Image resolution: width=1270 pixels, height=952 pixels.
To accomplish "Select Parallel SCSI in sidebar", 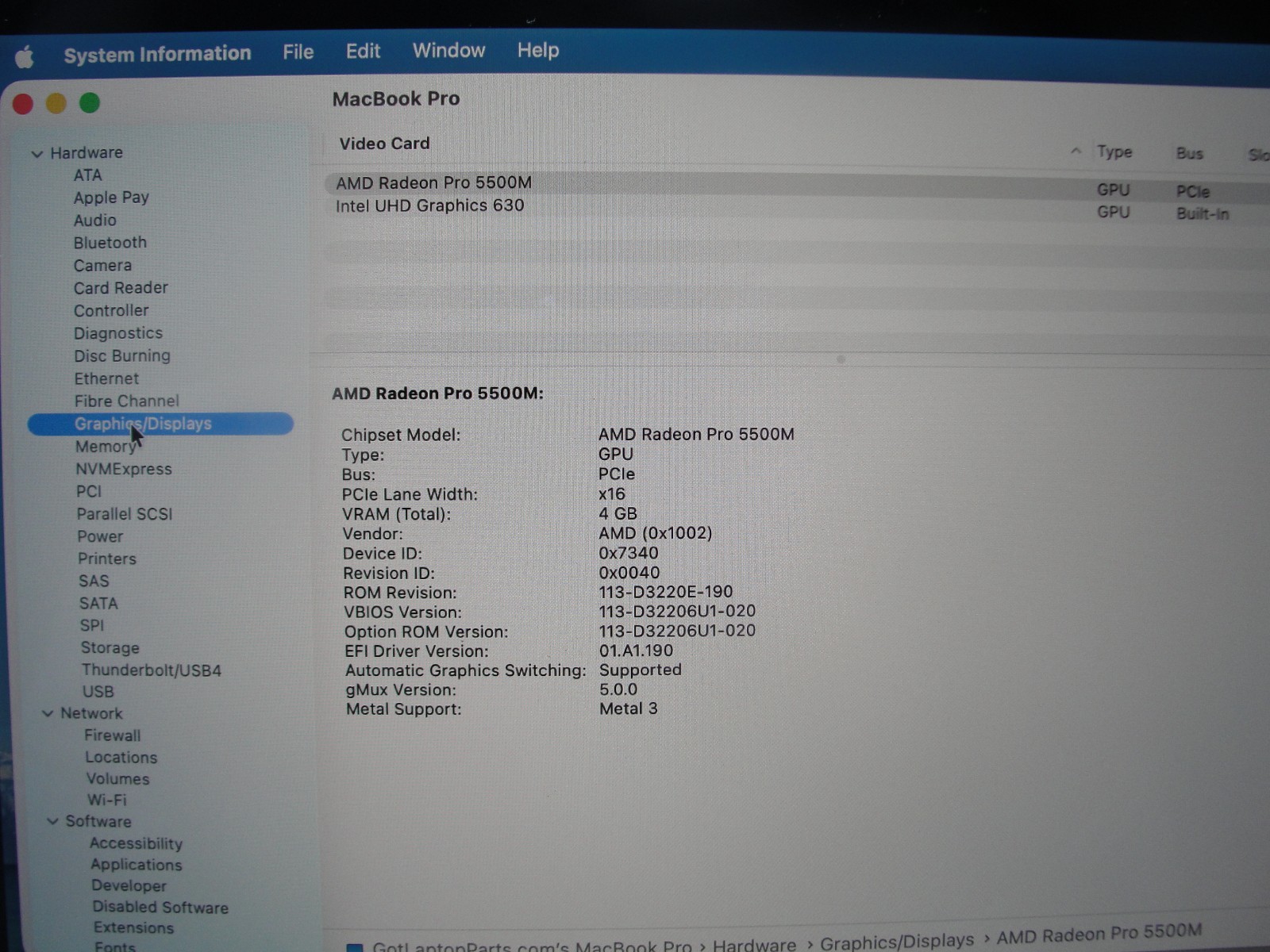I will point(124,514).
